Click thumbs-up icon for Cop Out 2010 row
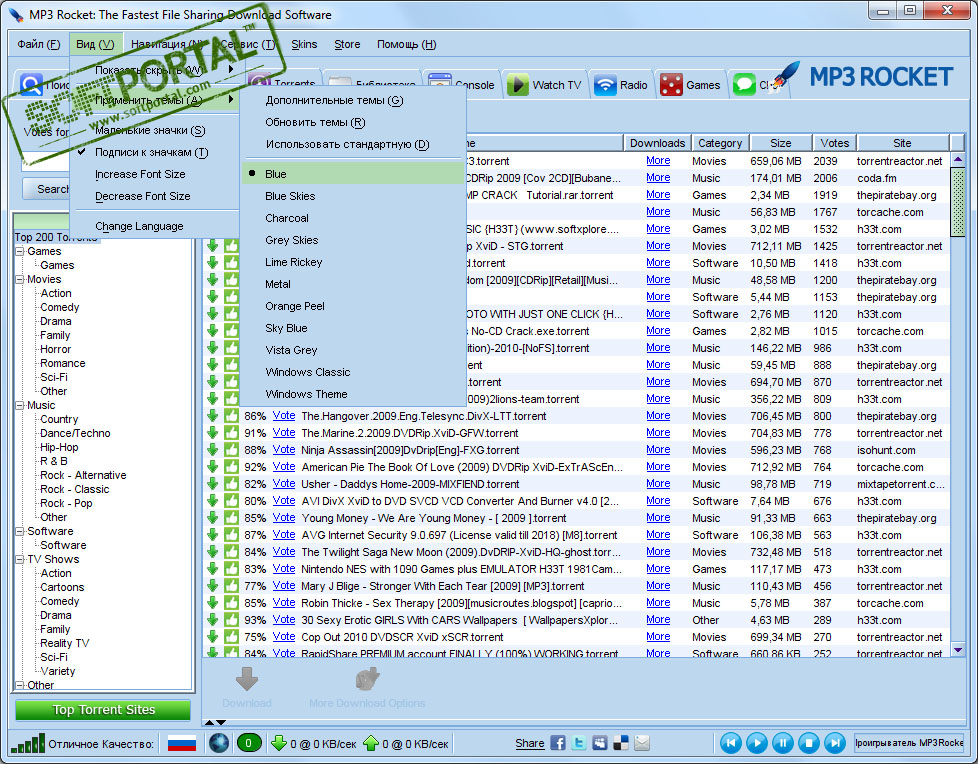Screen dimensions: 978x764 point(231,637)
